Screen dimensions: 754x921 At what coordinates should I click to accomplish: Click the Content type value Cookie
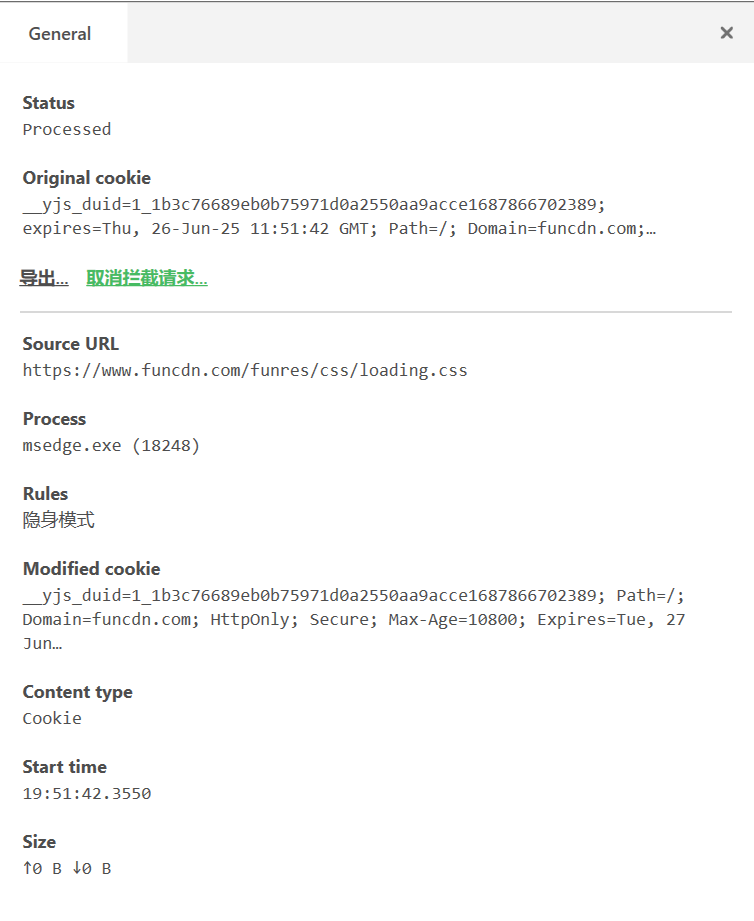(51, 718)
